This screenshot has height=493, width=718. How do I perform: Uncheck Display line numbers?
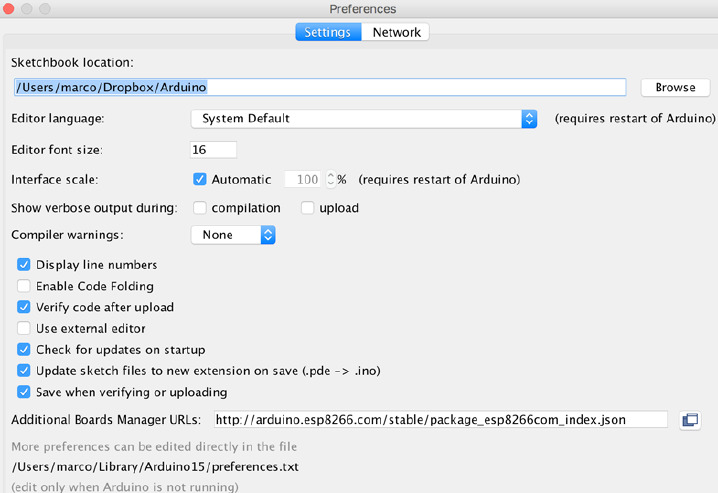pyautogui.click(x=24, y=265)
